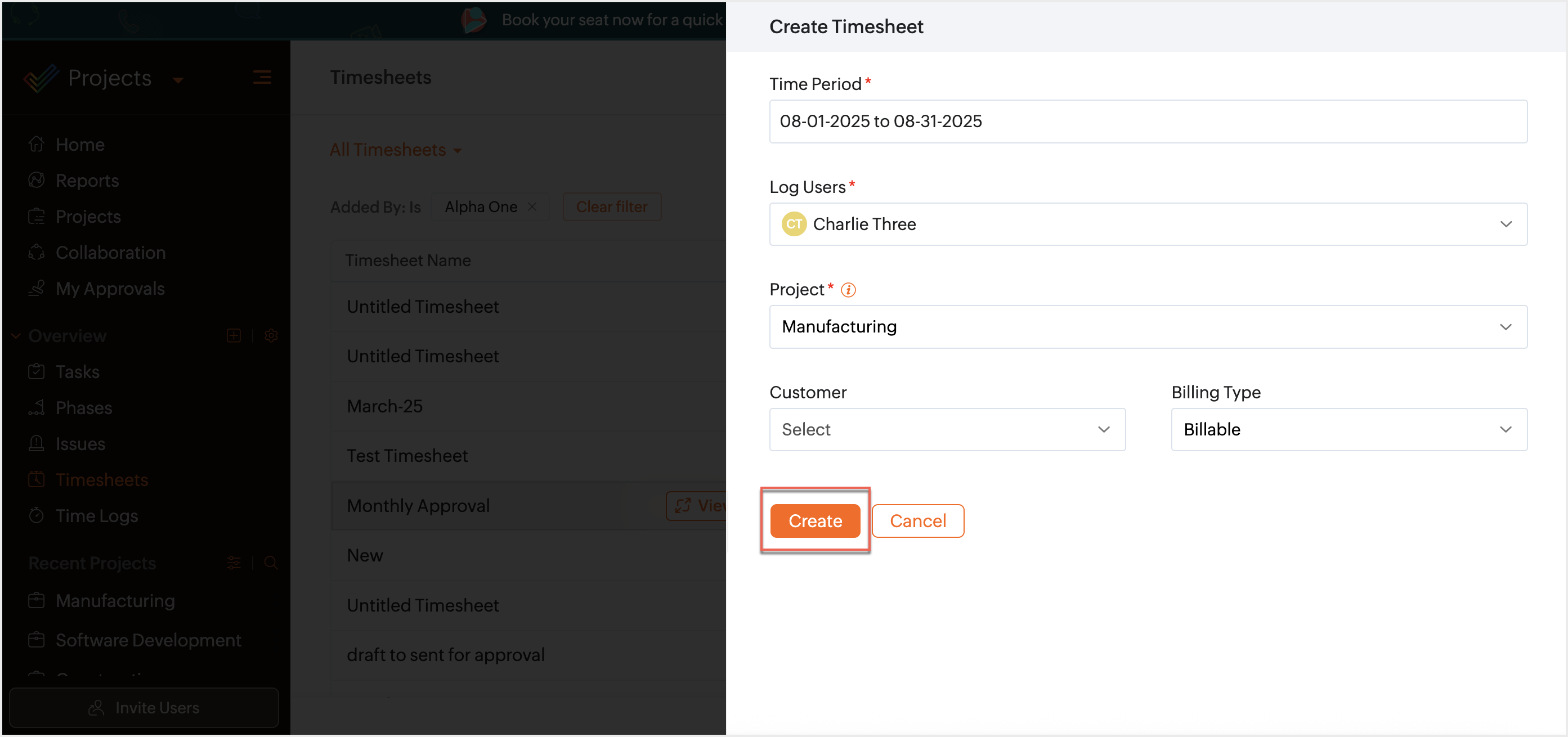This screenshot has width=1568, height=737.
Task: Go to My Approvals in sidebar
Action: [110, 289]
